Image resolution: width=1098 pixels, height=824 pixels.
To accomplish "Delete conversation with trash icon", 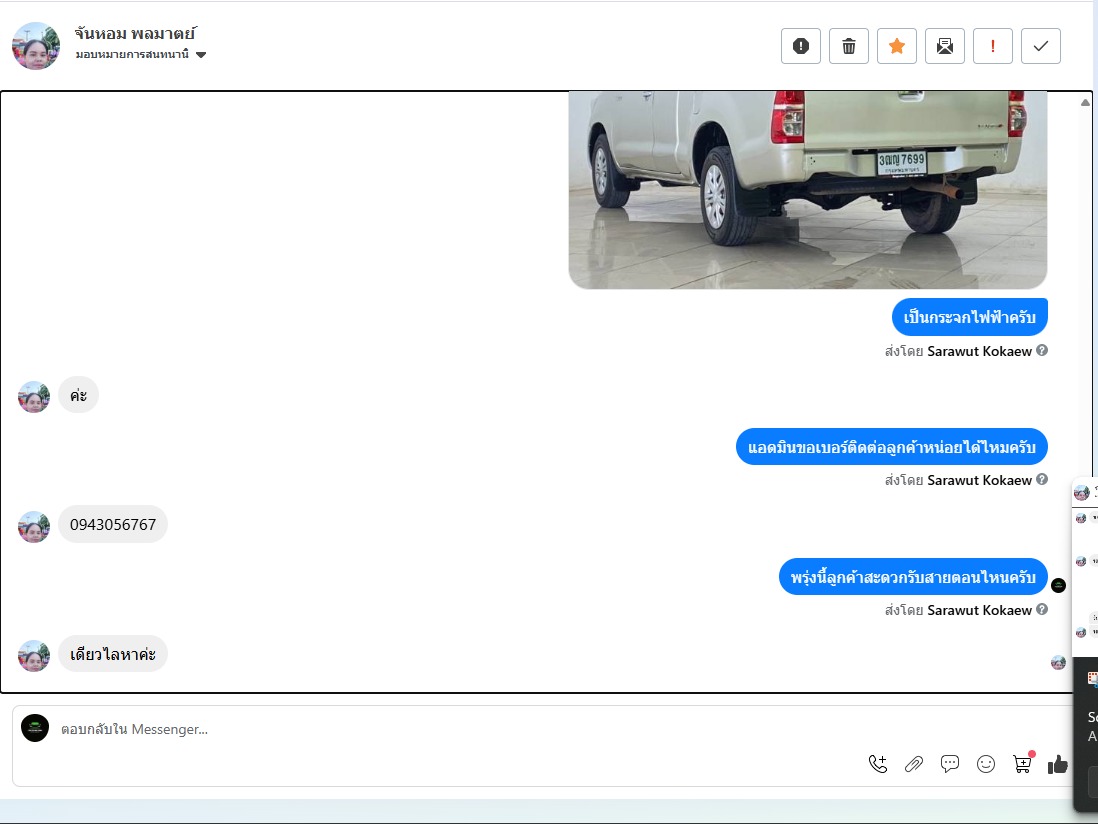I will click(x=849, y=46).
